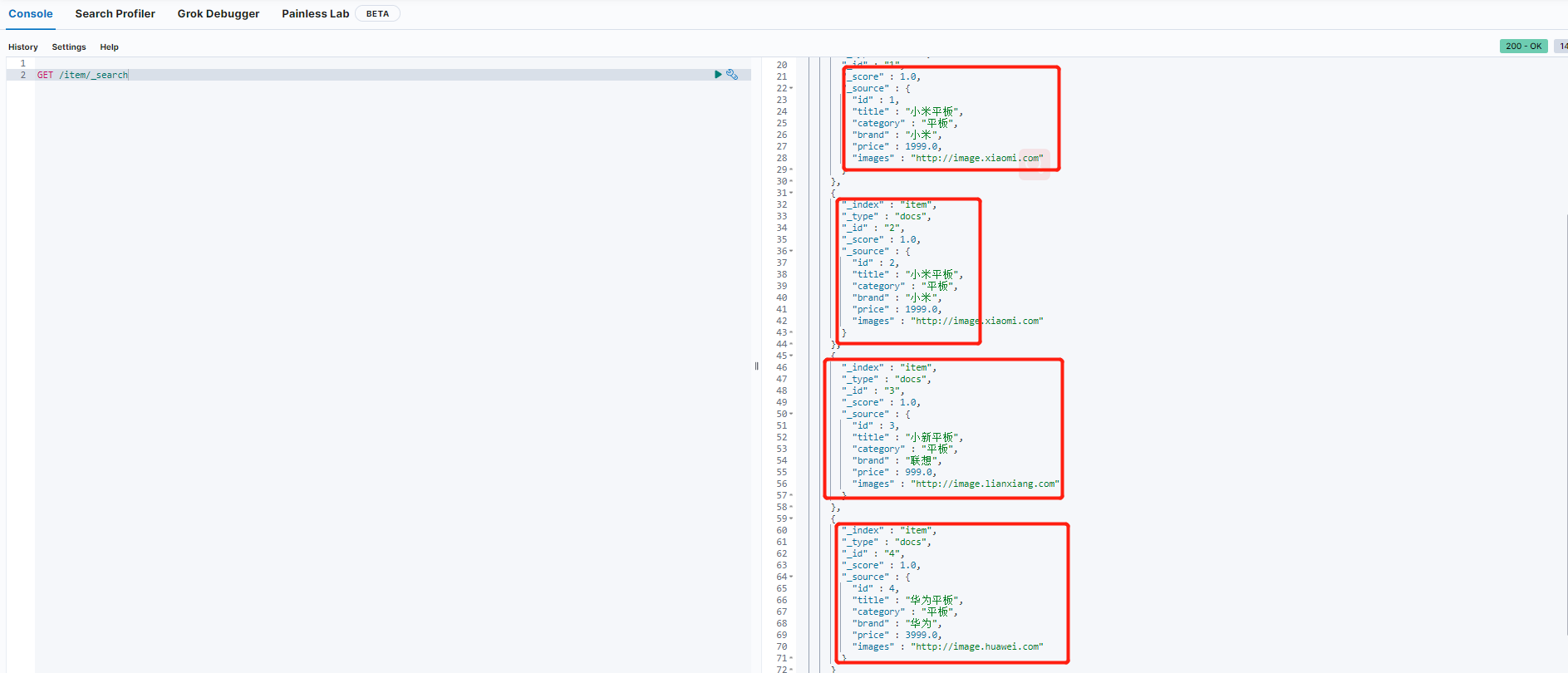This screenshot has height=673, width=1568.
Task: Open console Settings
Action: coord(69,47)
